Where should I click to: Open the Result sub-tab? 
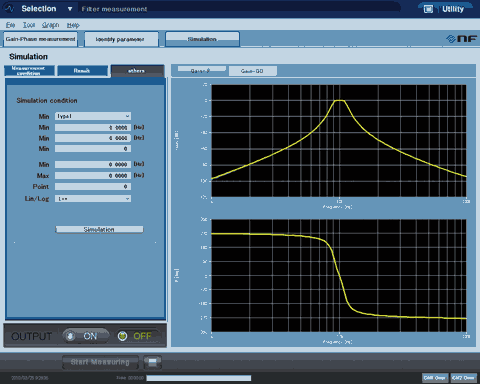[x=82, y=71]
